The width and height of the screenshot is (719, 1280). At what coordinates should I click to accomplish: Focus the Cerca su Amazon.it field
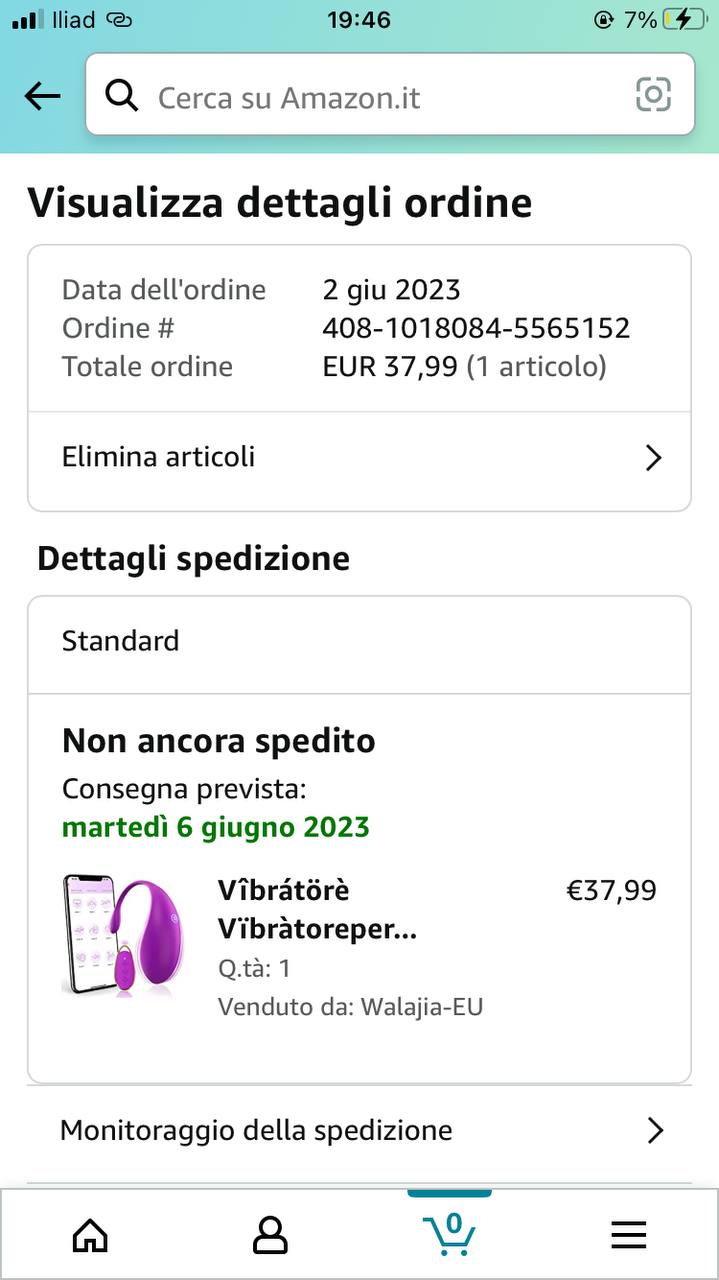[x=390, y=95]
